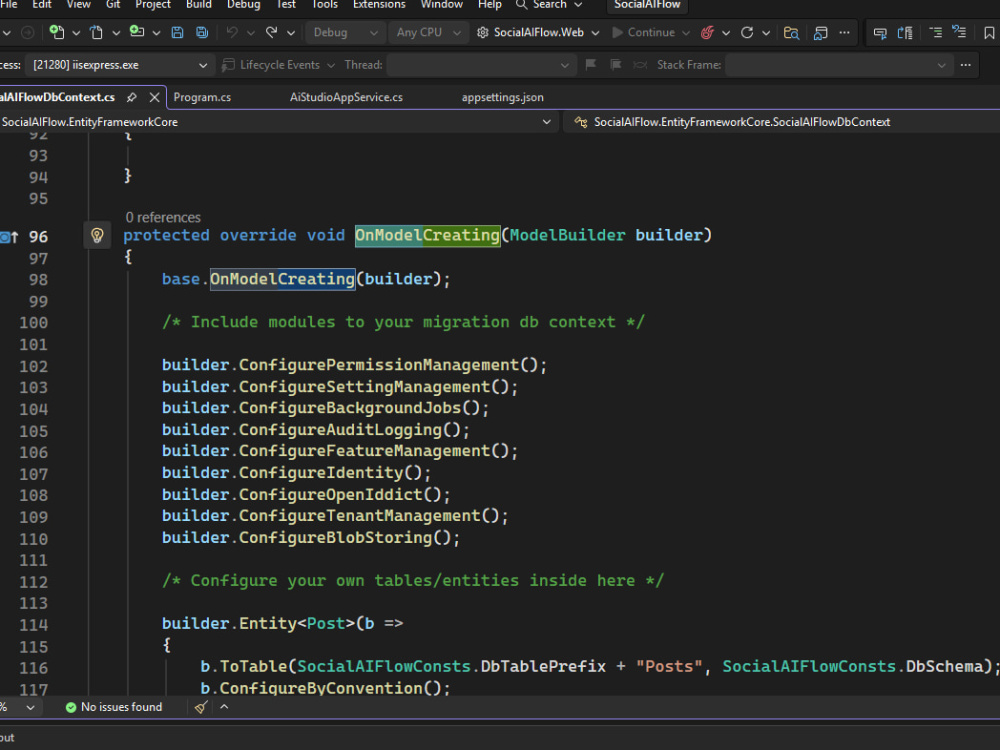Click the first thread flag icon
The width and height of the screenshot is (1000, 750).
[591, 65]
